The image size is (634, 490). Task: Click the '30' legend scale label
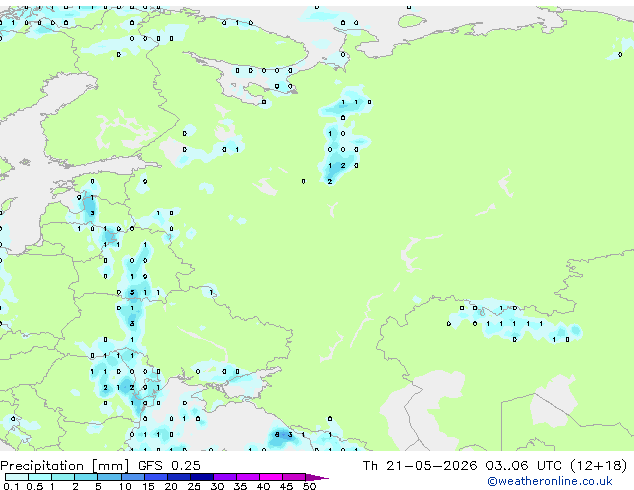(x=217, y=486)
